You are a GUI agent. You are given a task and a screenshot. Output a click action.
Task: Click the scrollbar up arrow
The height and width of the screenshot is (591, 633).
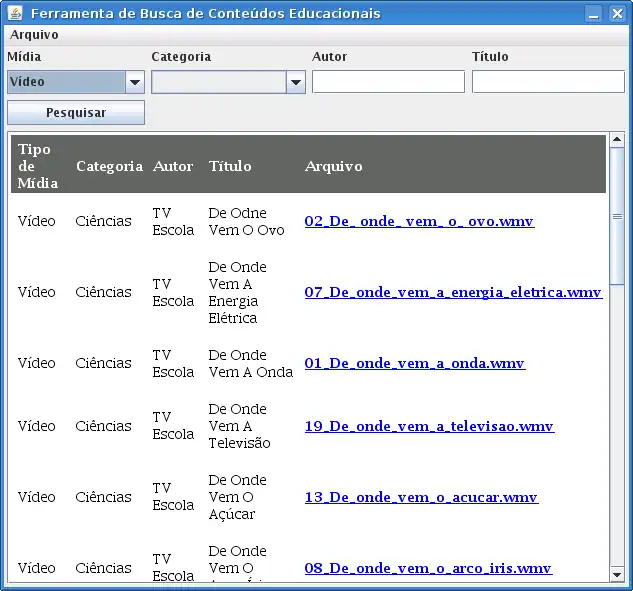coord(617,139)
